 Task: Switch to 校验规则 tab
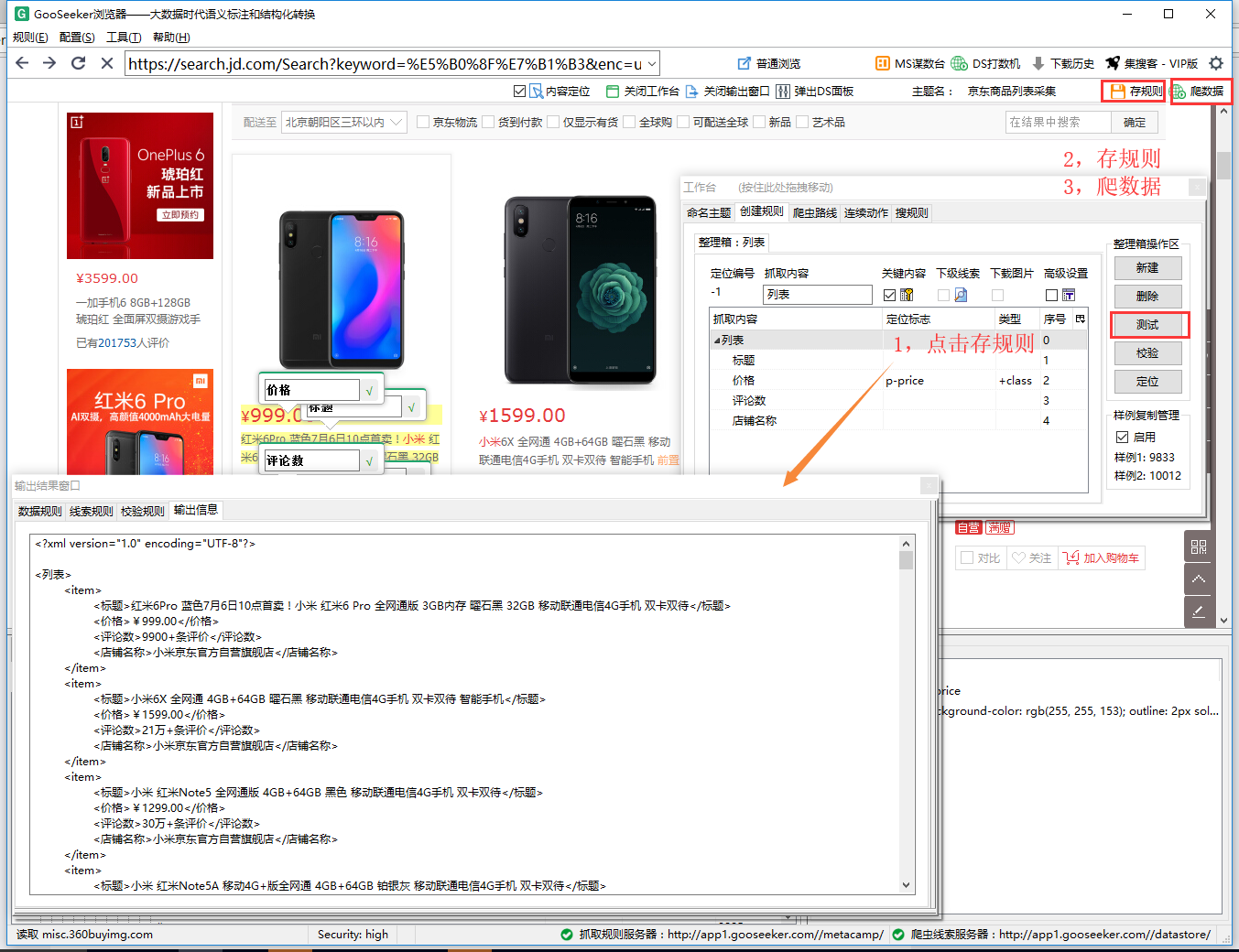click(143, 511)
